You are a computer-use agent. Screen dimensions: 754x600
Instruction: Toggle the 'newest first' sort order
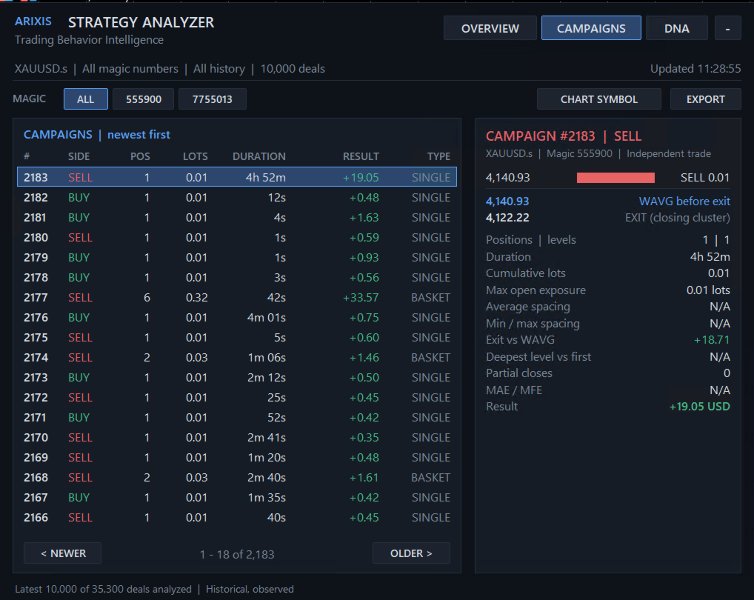click(138, 135)
